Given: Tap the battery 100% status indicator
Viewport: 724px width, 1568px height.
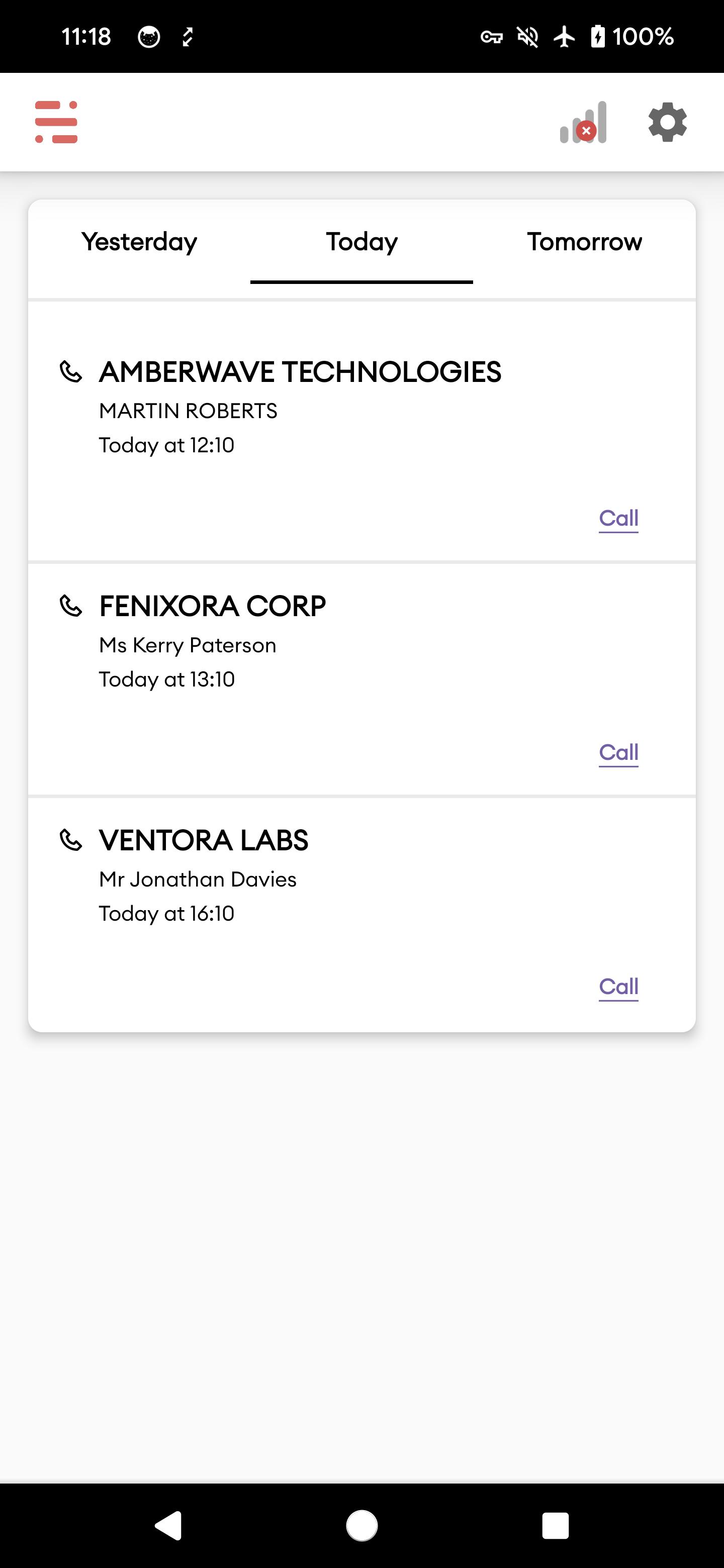Looking at the screenshot, I should tap(632, 37).
